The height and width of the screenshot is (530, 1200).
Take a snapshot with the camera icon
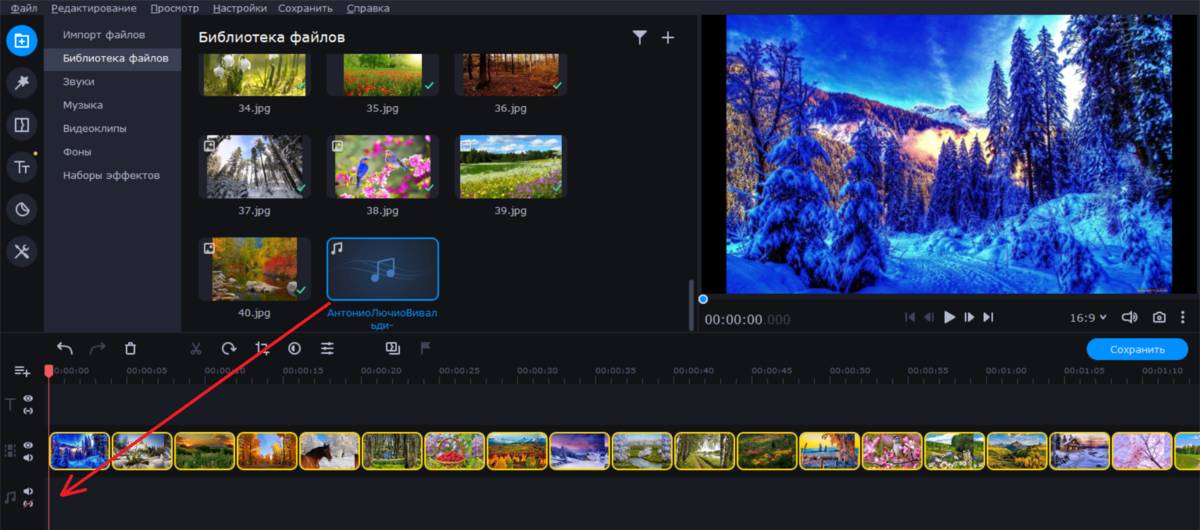coord(1159,317)
